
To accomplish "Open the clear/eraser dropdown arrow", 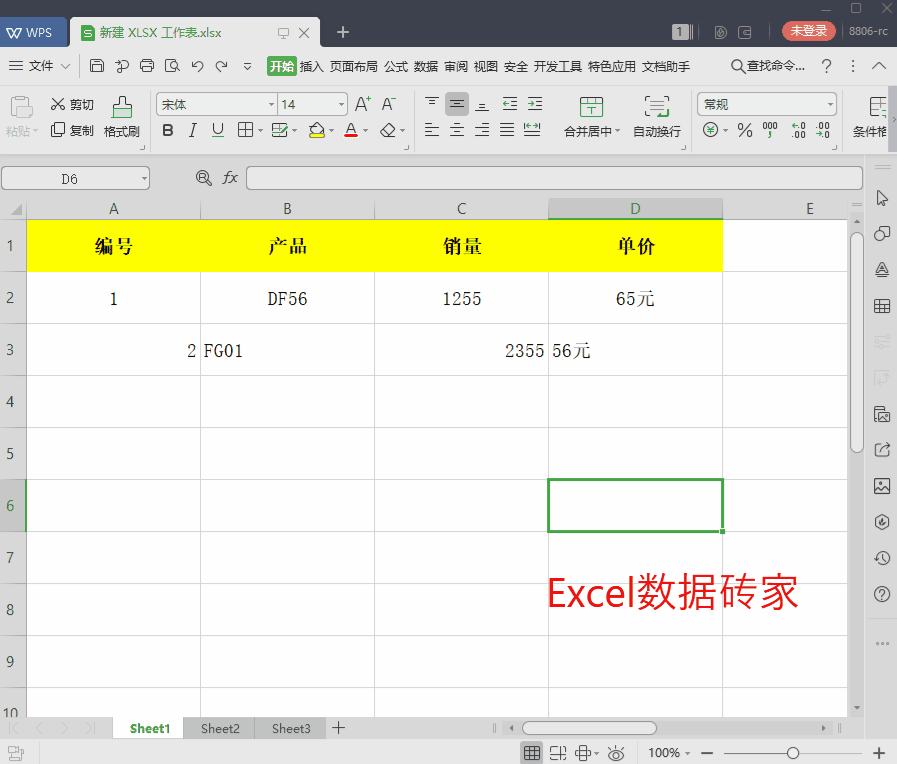I will pos(403,131).
